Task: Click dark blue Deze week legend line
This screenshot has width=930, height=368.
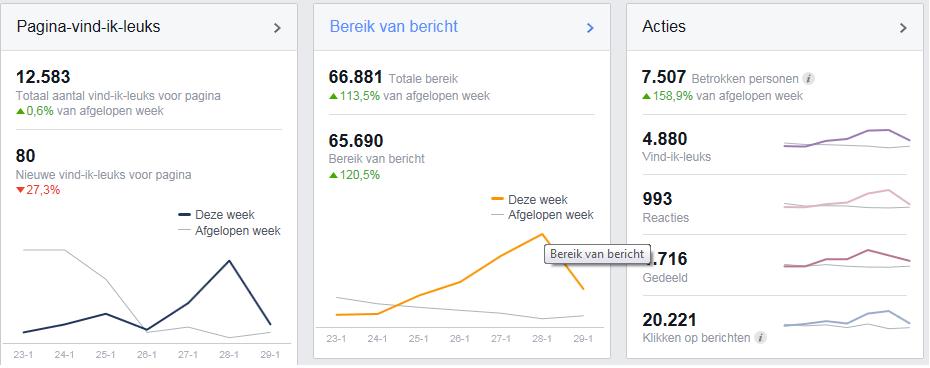Action: point(184,215)
